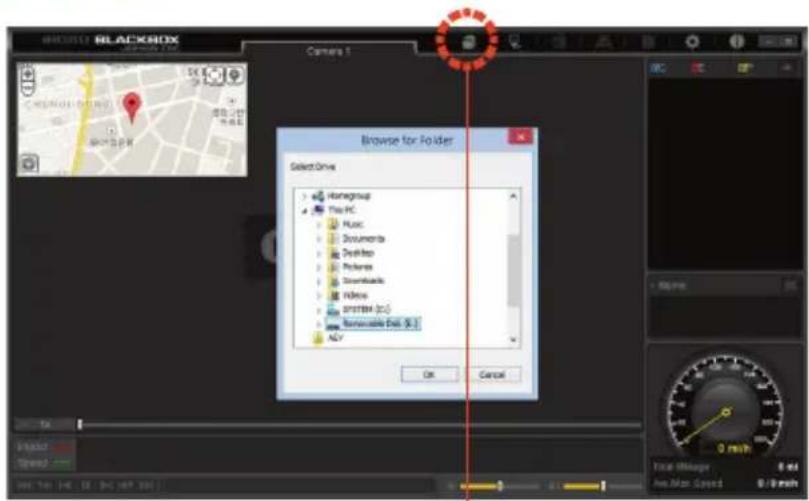Screen dimensions: 809x501
Task: Click the Speed graph legend label
Action: 33,463
